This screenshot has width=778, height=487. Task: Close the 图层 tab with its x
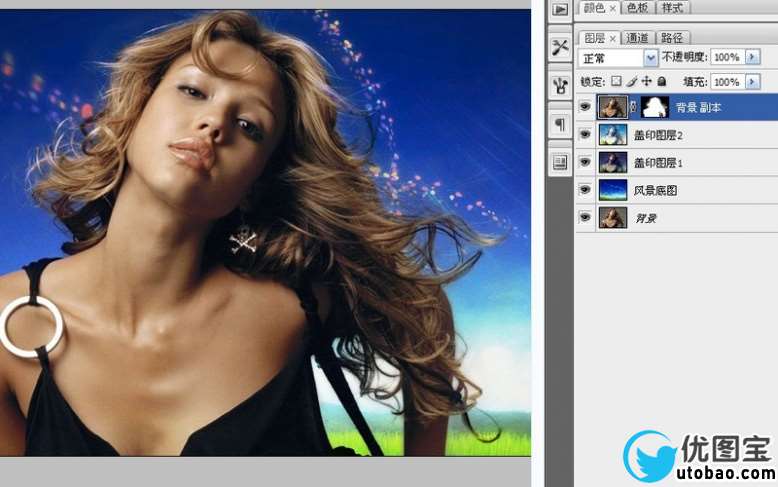[x=613, y=38]
